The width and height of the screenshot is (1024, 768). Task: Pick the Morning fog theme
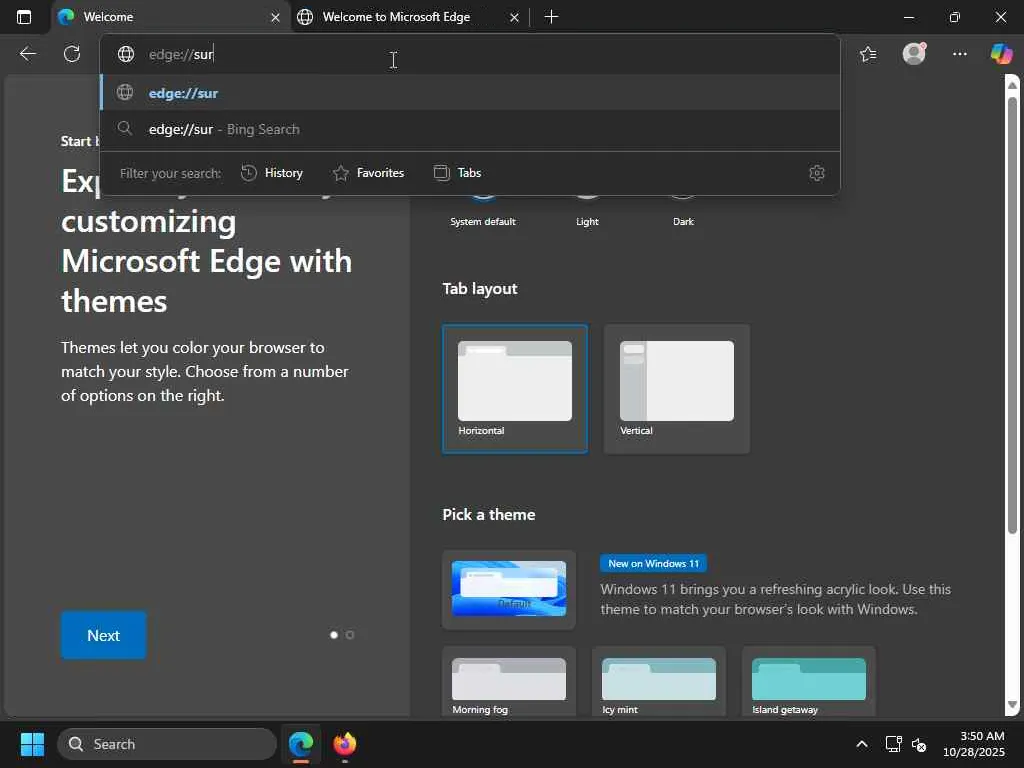point(509,682)
